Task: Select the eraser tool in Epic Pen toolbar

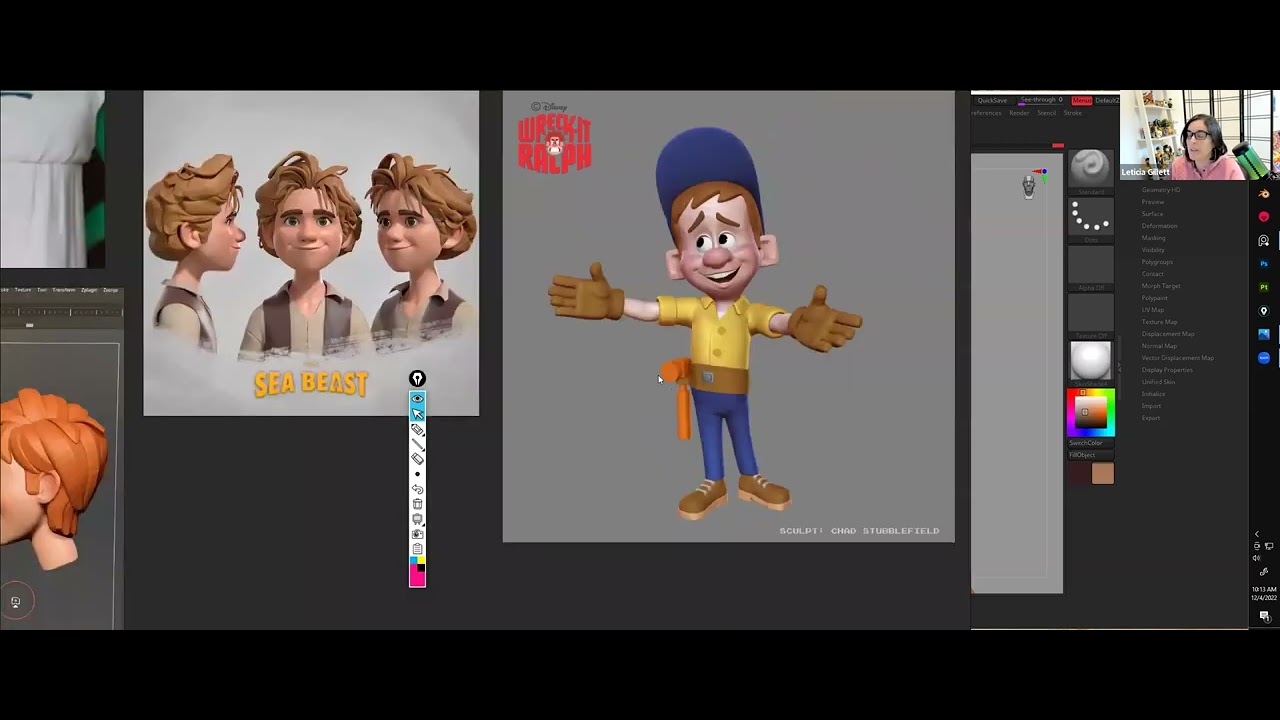Action: (x=417, y=458)
